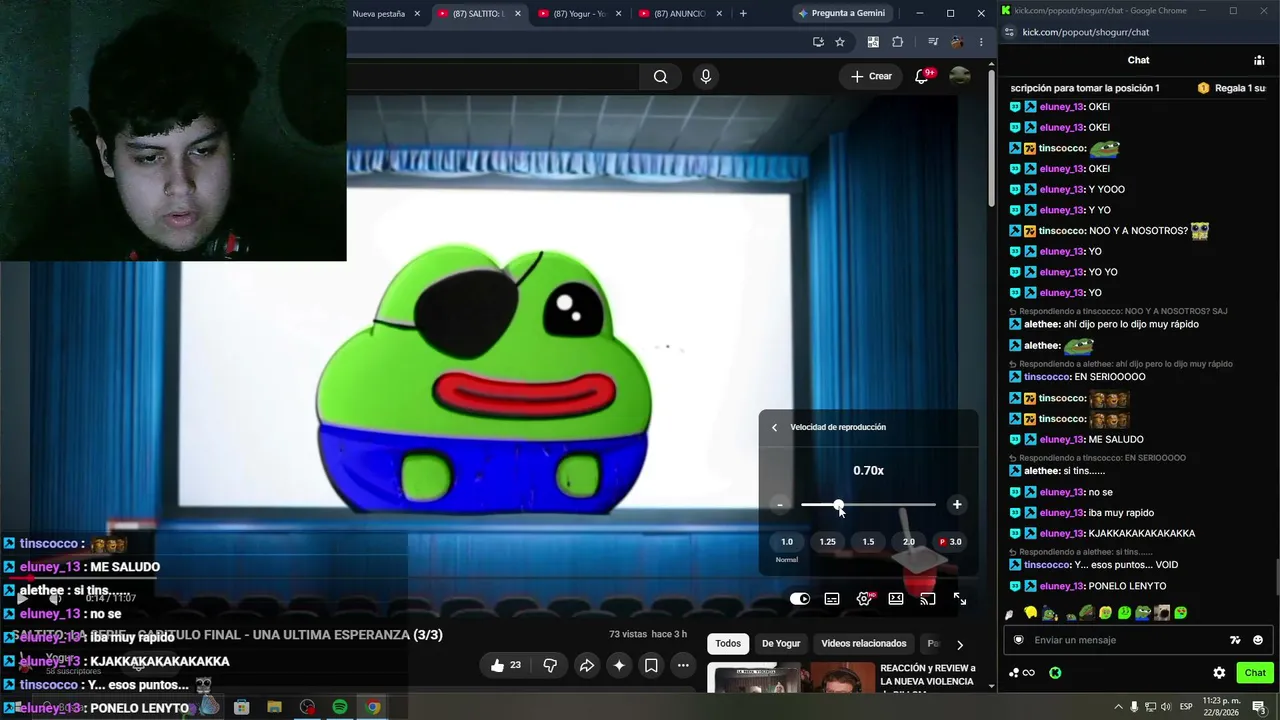Open the channel points icon in Kick chat
This screenshot has width=1280, height=720.
tap(1021, 673)
